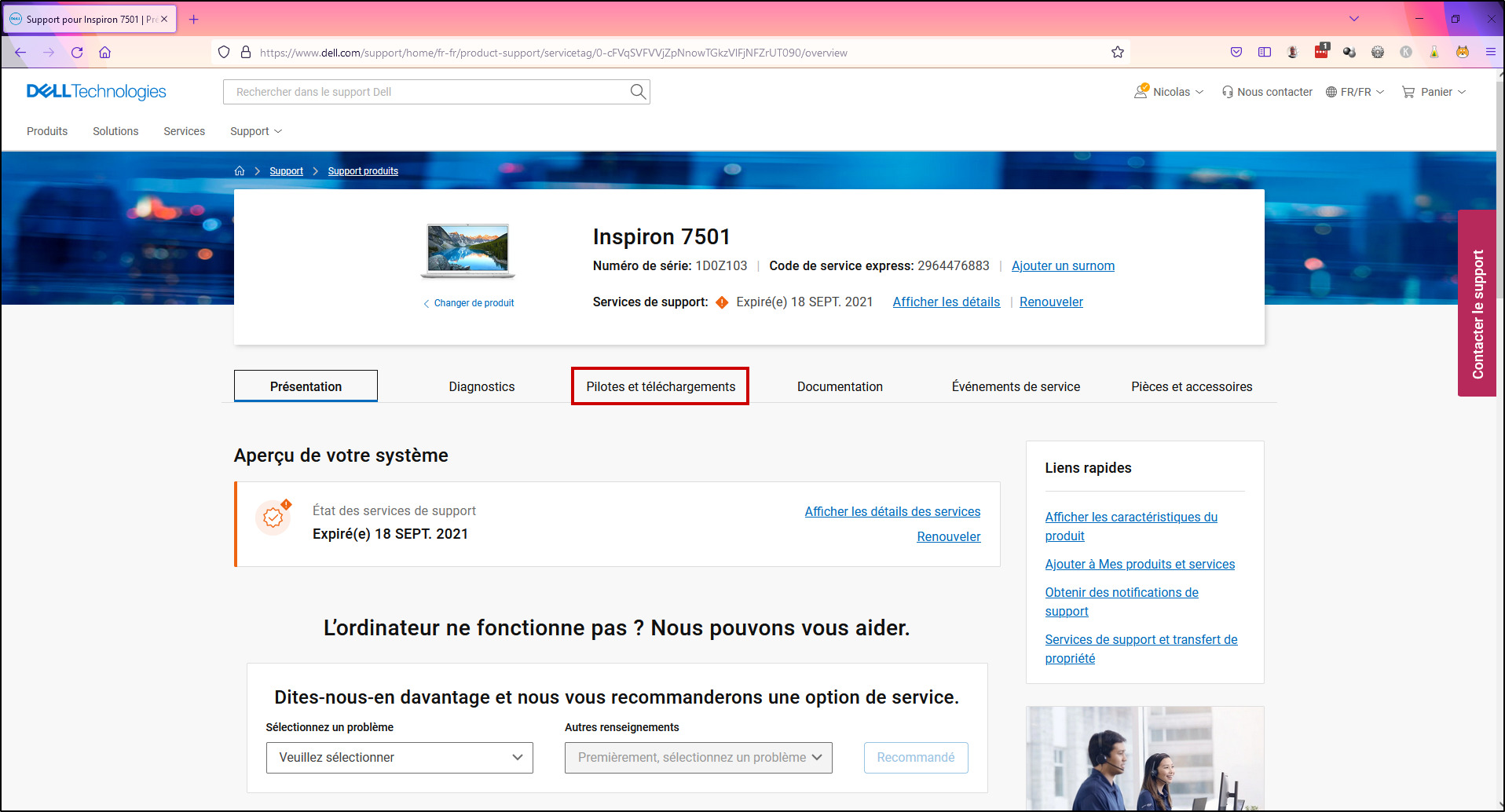Viewport: 1505px width, 812px height.
Task: Click Afficher les détails des services
Action: 892,512
